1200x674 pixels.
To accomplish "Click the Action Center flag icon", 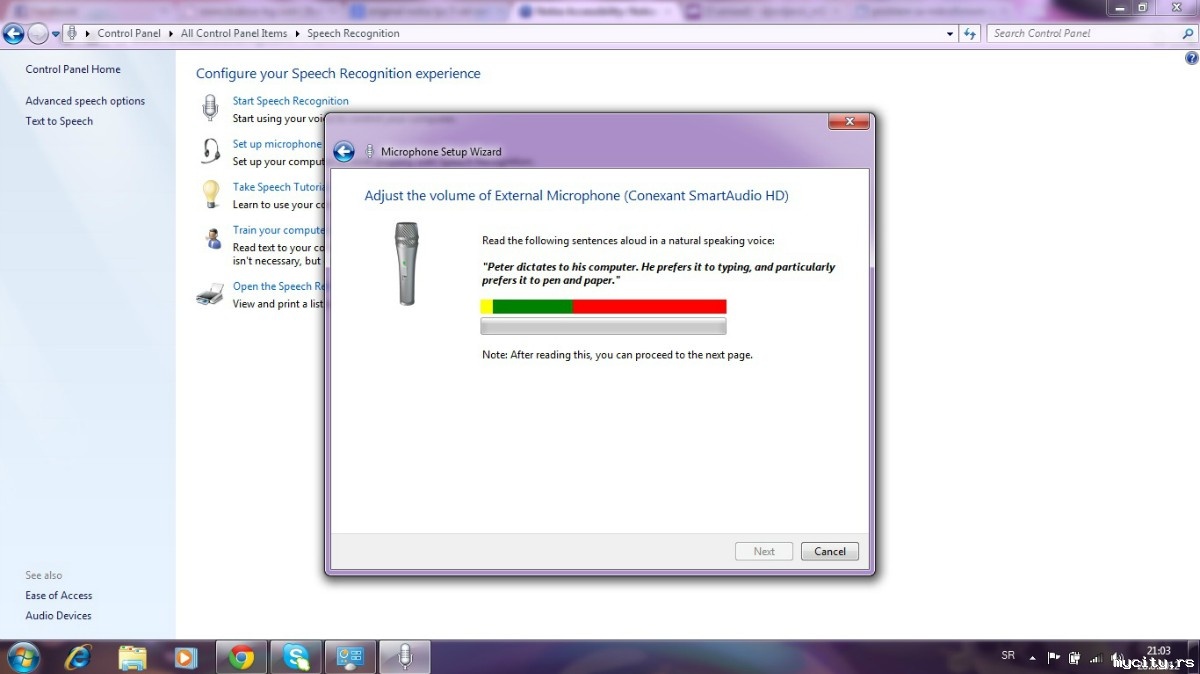I will (1053, 657).
